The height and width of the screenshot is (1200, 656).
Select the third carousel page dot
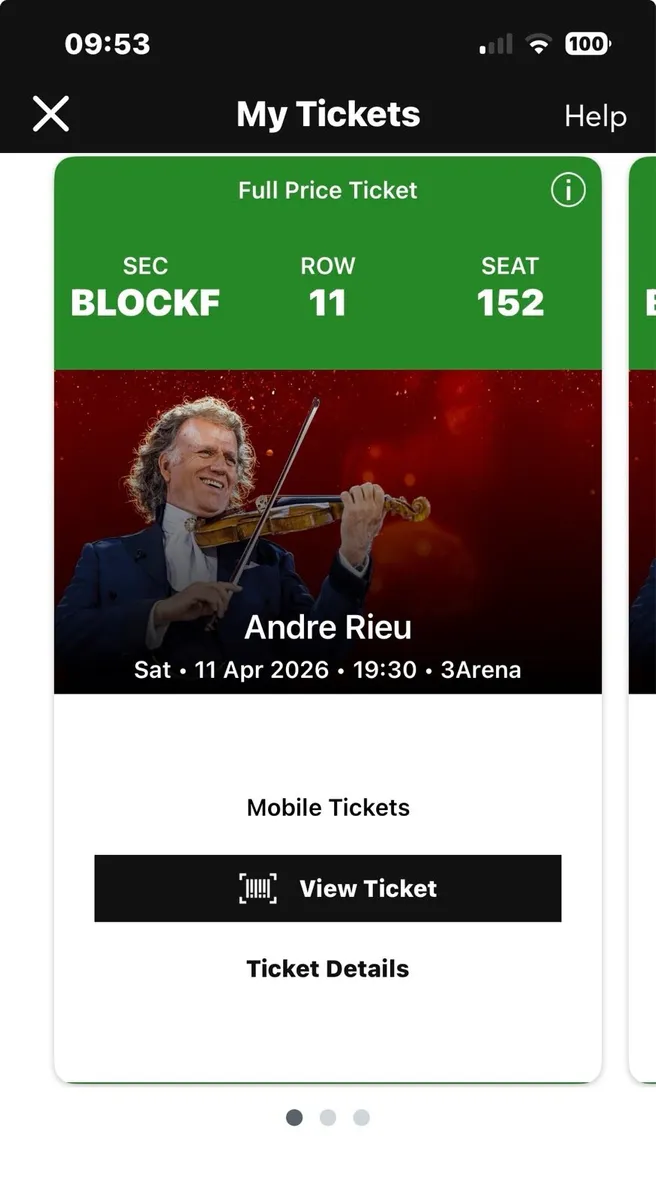pos(361,1118)
